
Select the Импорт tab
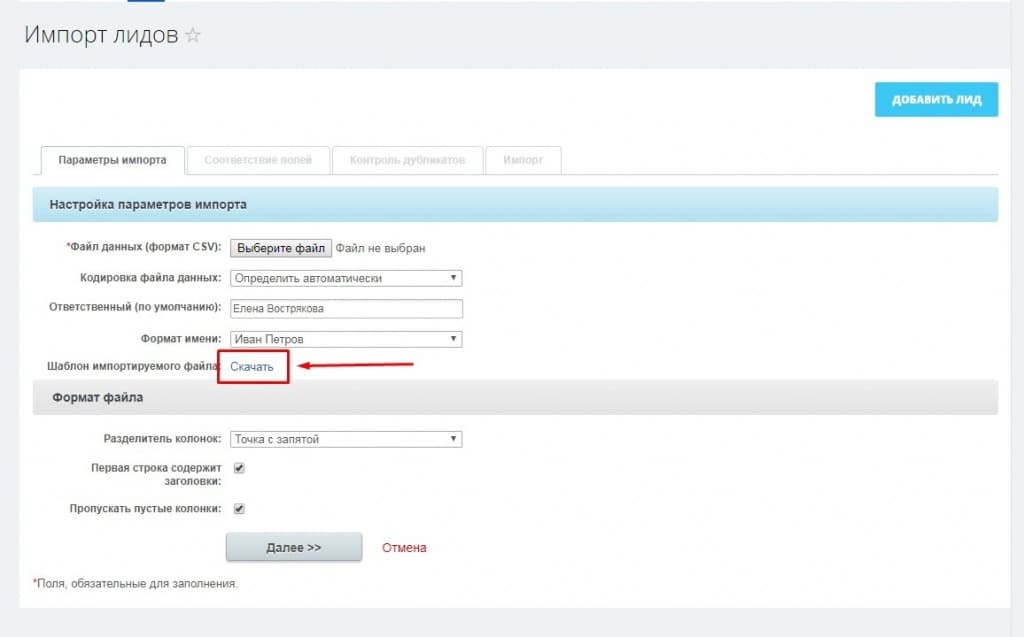click(524, 160)
